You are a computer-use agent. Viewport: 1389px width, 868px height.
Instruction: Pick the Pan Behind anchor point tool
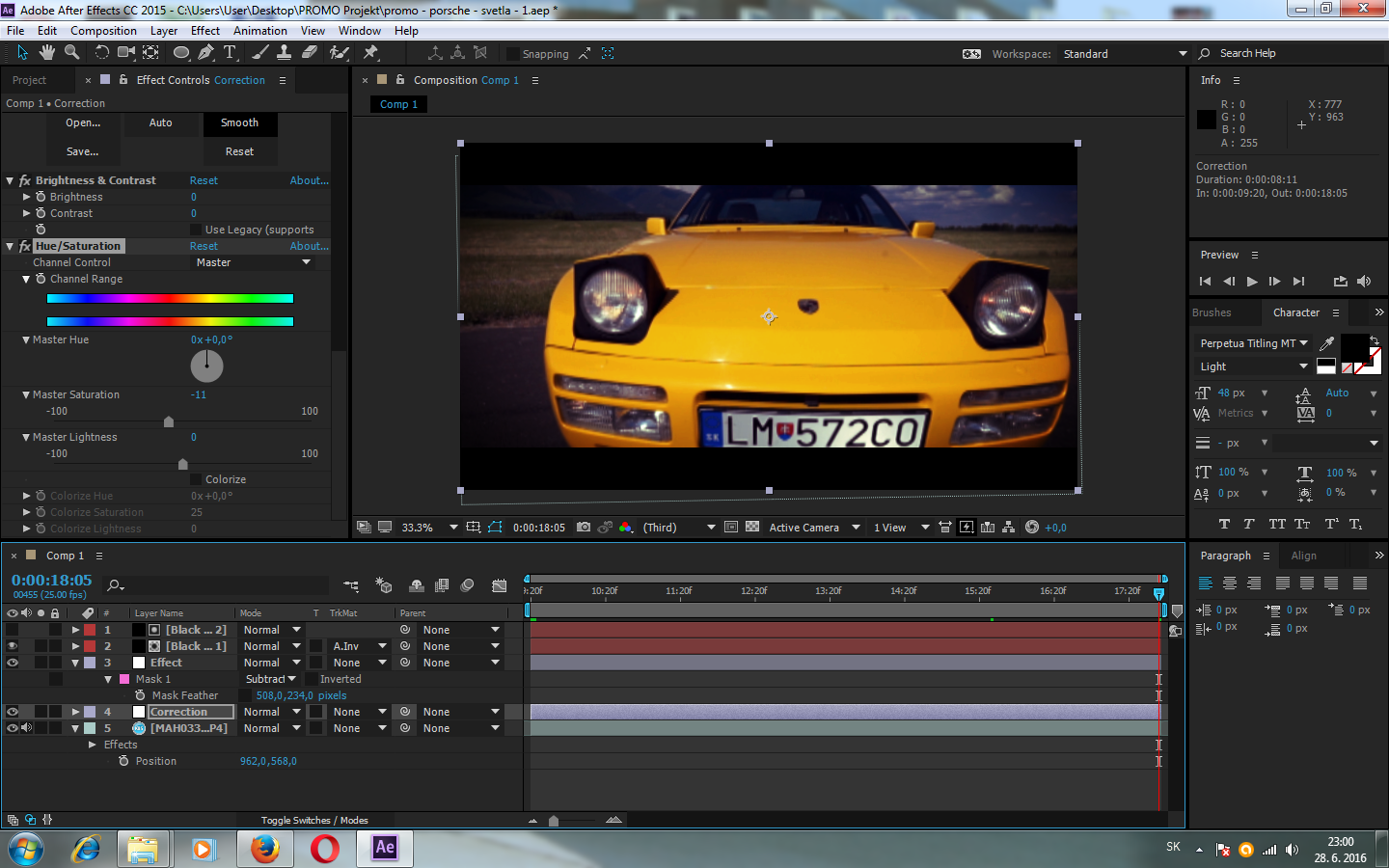point(151,53)
